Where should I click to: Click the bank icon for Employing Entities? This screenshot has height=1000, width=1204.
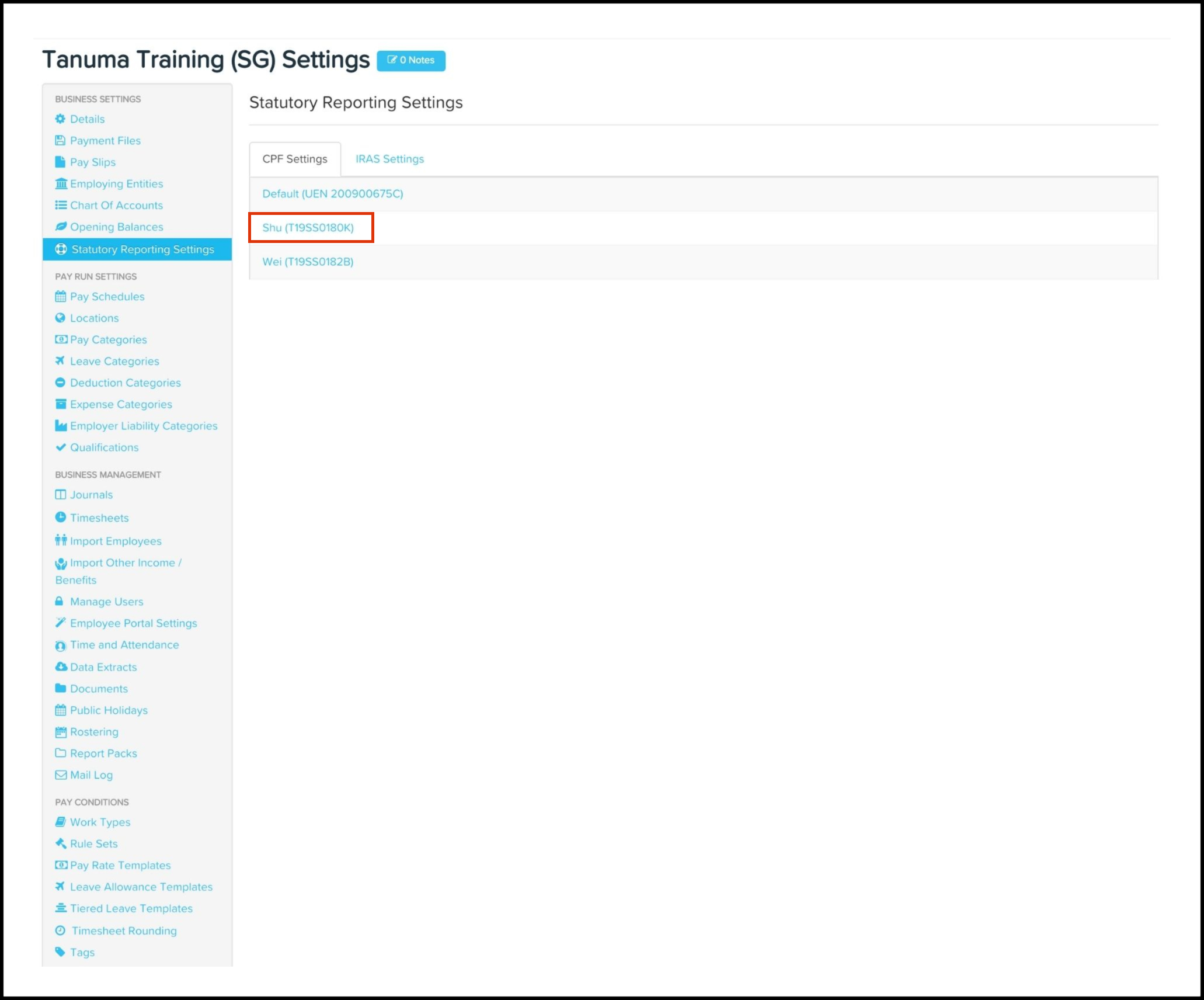pos(61,184)
